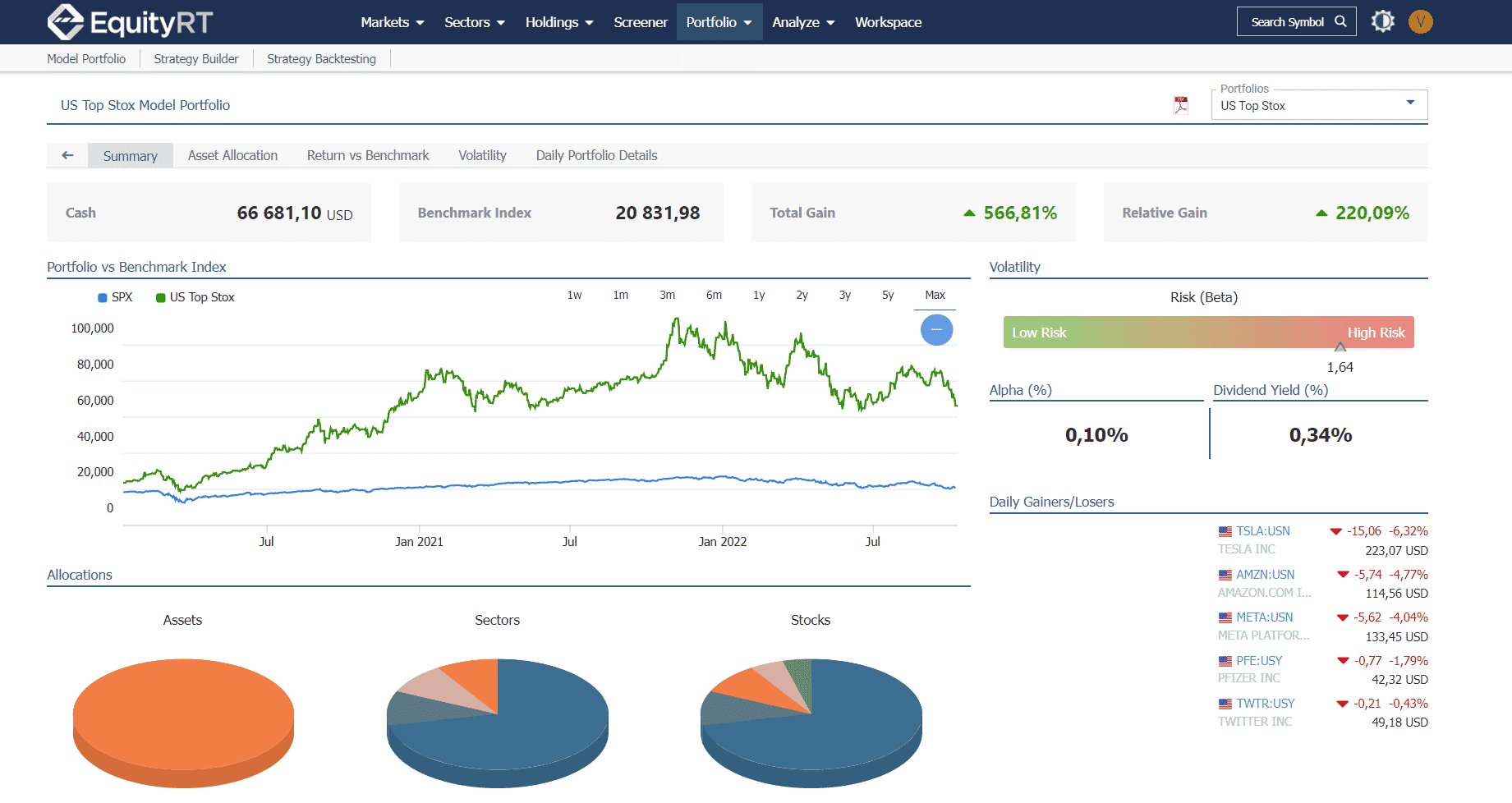The height and width of the screenshot is (803, 1512).
Task: Select the 1y time range
Action: 759,295
